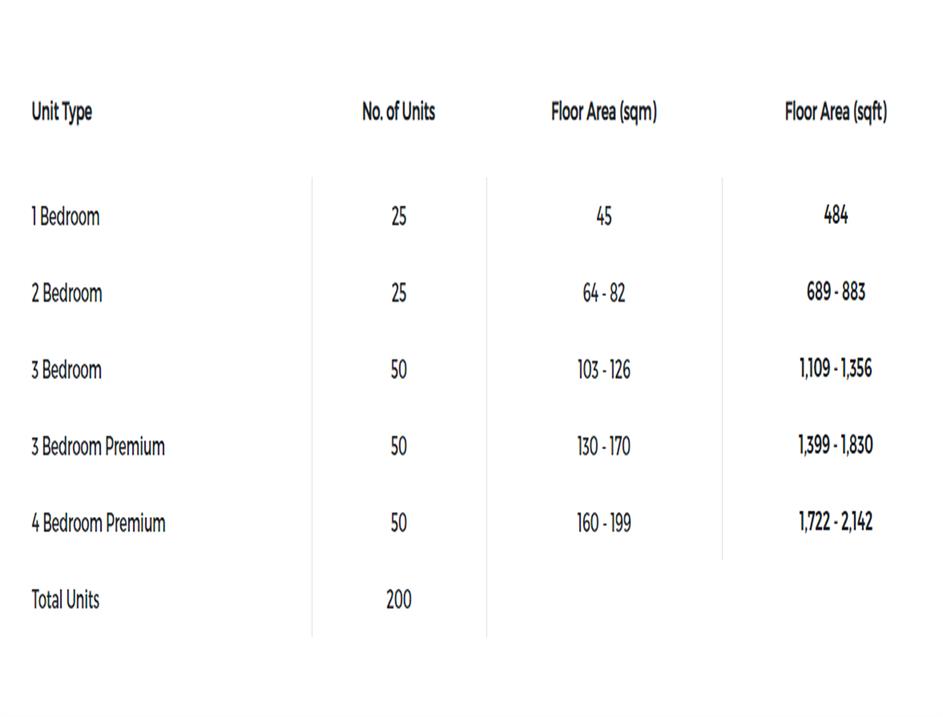Click the total units value 200
943x717 pixels.
(x=398, y=600)
